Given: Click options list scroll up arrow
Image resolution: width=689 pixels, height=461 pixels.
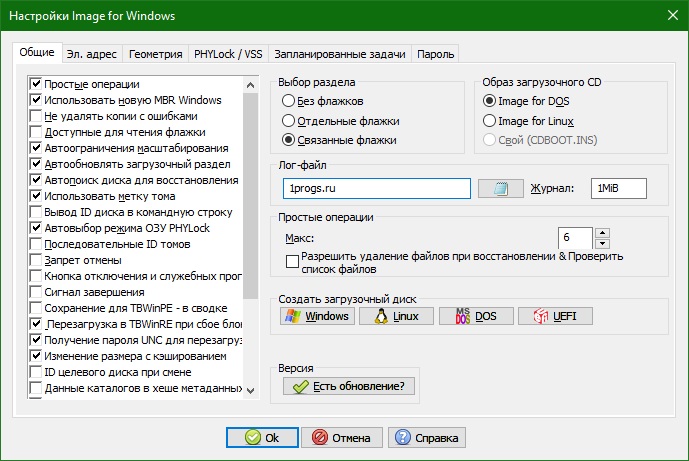Looking at the screenshot, I should tap(250, 85).
